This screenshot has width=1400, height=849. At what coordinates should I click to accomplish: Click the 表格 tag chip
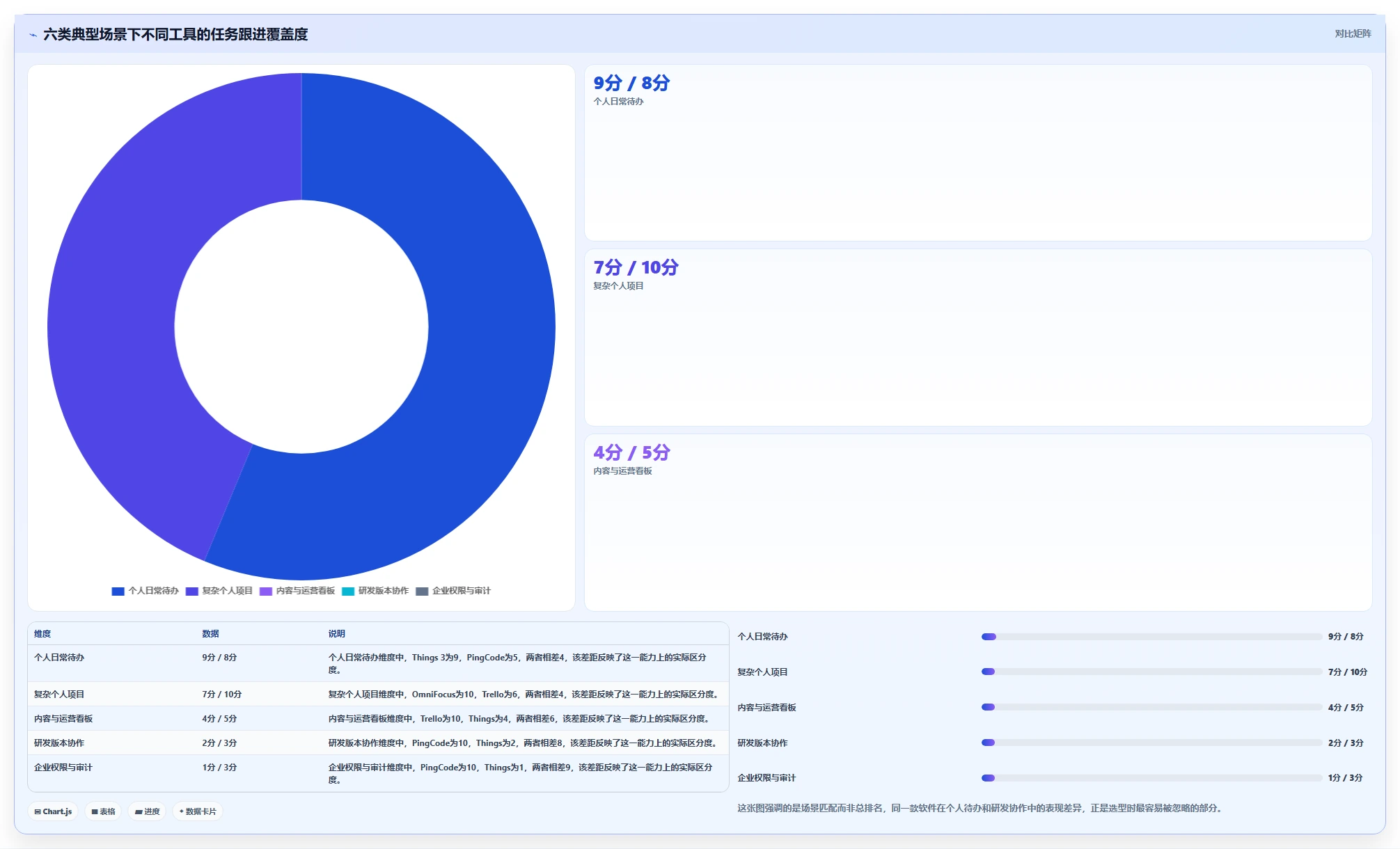coord(103,811)
